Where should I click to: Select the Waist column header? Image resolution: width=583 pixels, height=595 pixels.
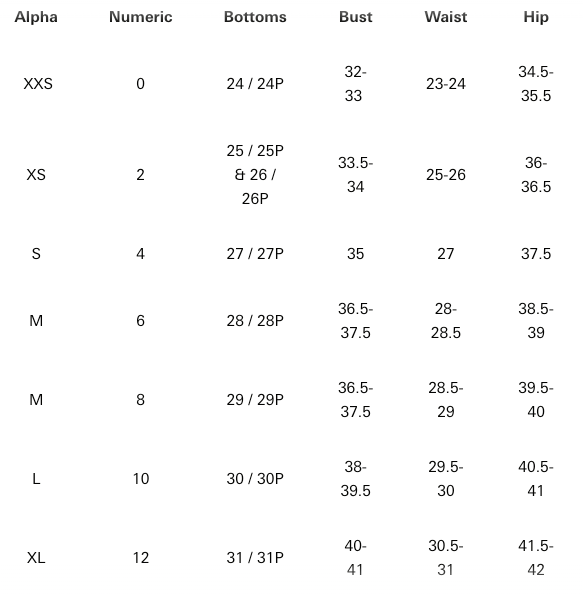coord(446,17)
